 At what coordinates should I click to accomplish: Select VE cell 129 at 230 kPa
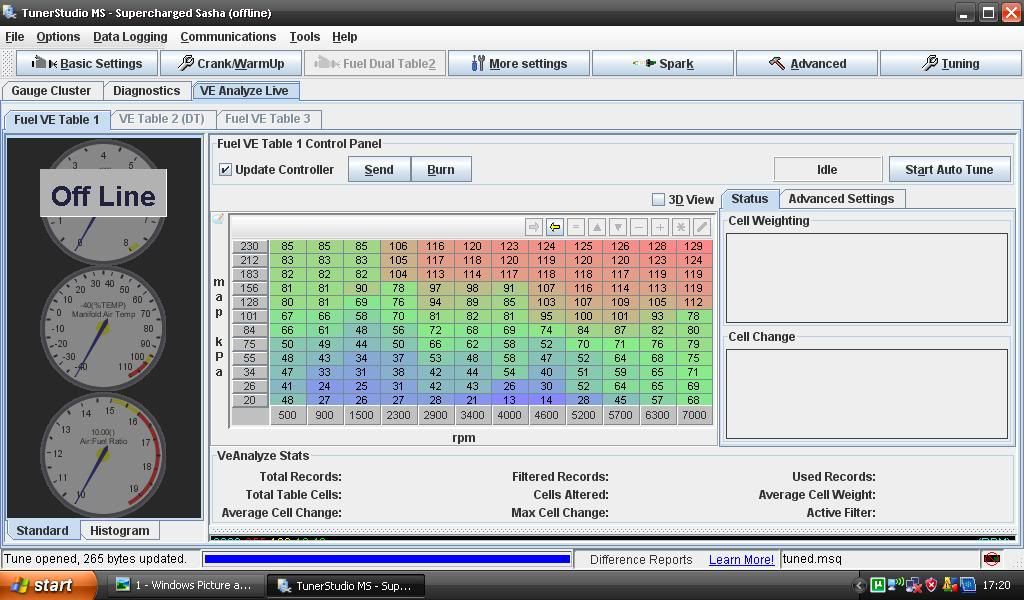(694, 246)
